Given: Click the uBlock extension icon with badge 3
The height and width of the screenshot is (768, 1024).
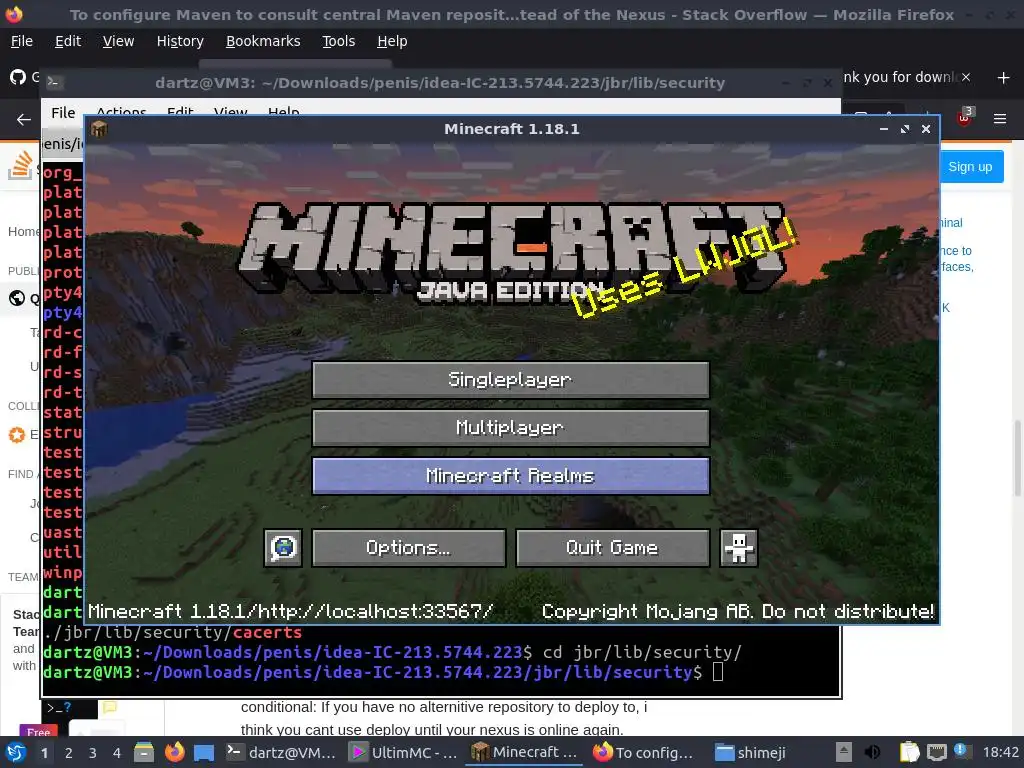Looking at the screenshot, I should [x=965, y=117].
